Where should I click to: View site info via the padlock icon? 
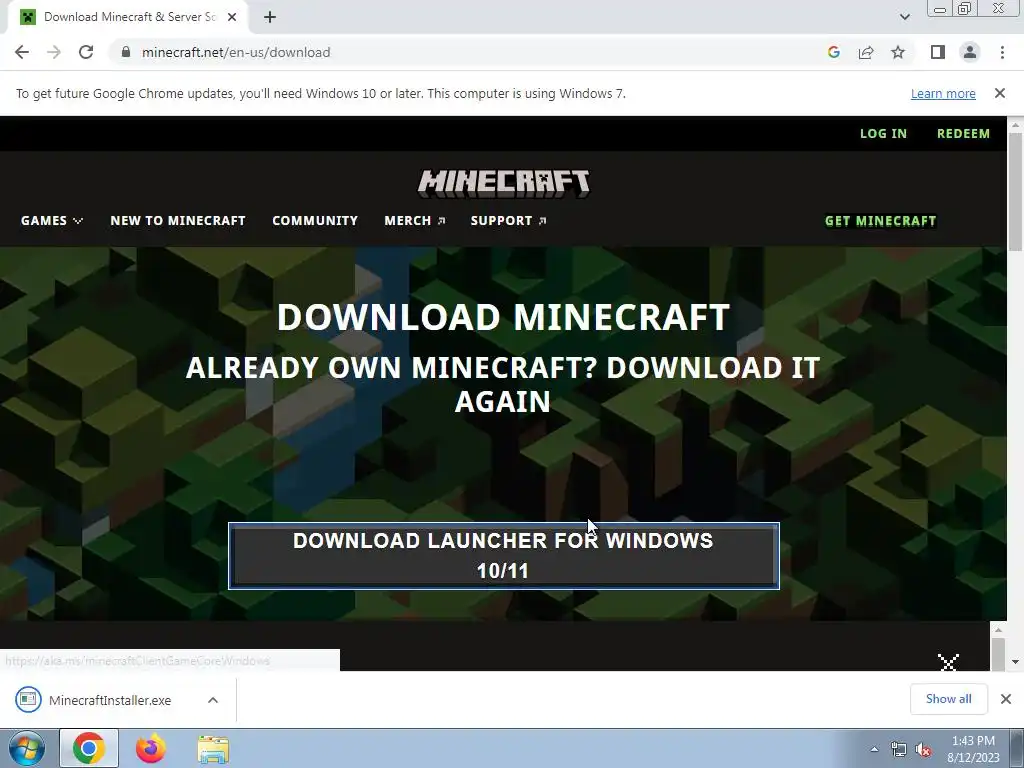coord(126,52)
